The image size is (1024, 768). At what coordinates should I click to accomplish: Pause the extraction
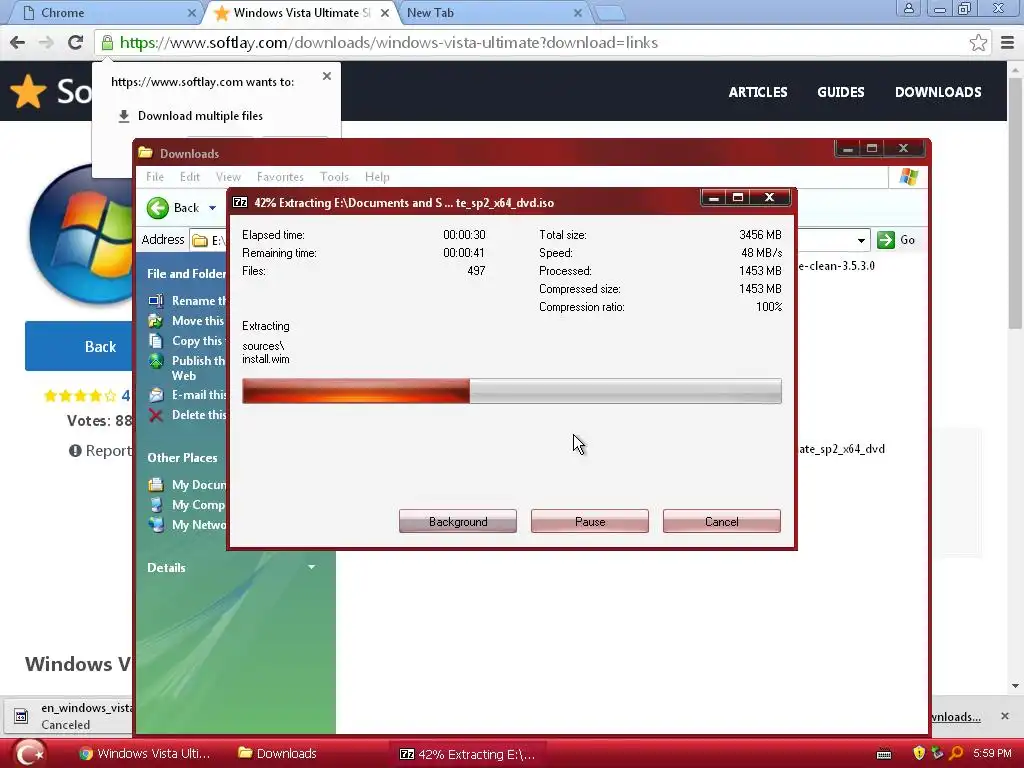point(590,521)
